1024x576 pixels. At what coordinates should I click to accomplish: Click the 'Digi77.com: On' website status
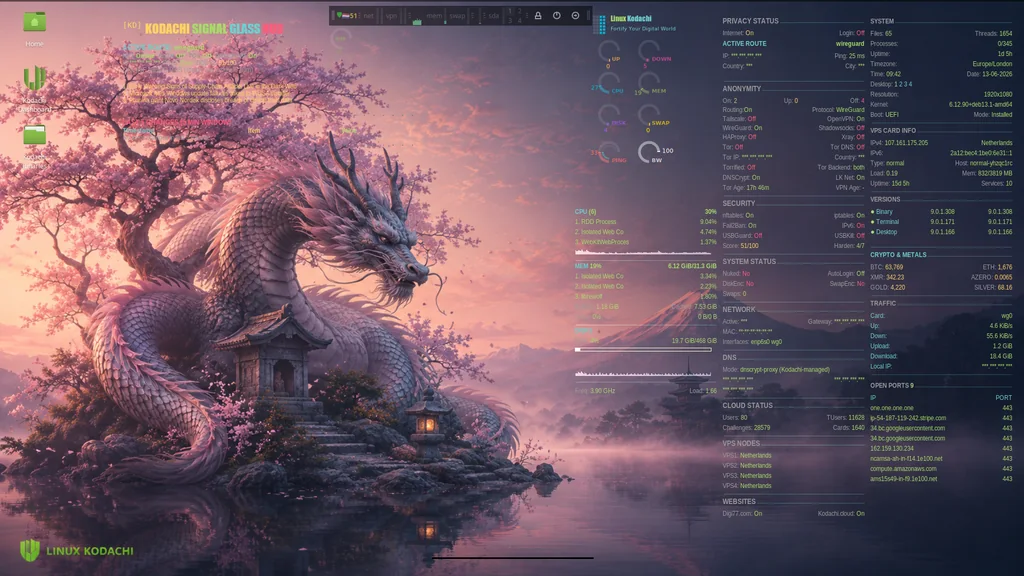pos(742,513)
